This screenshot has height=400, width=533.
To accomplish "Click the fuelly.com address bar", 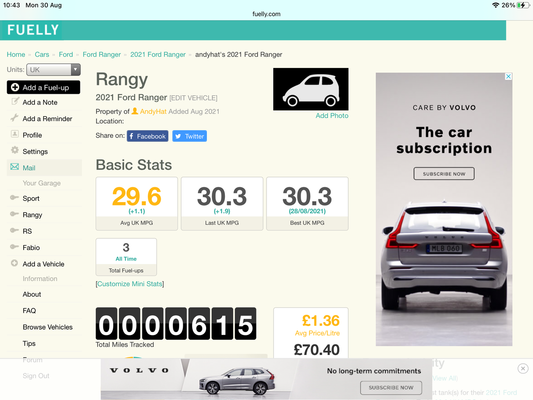I will pos(266,14).
